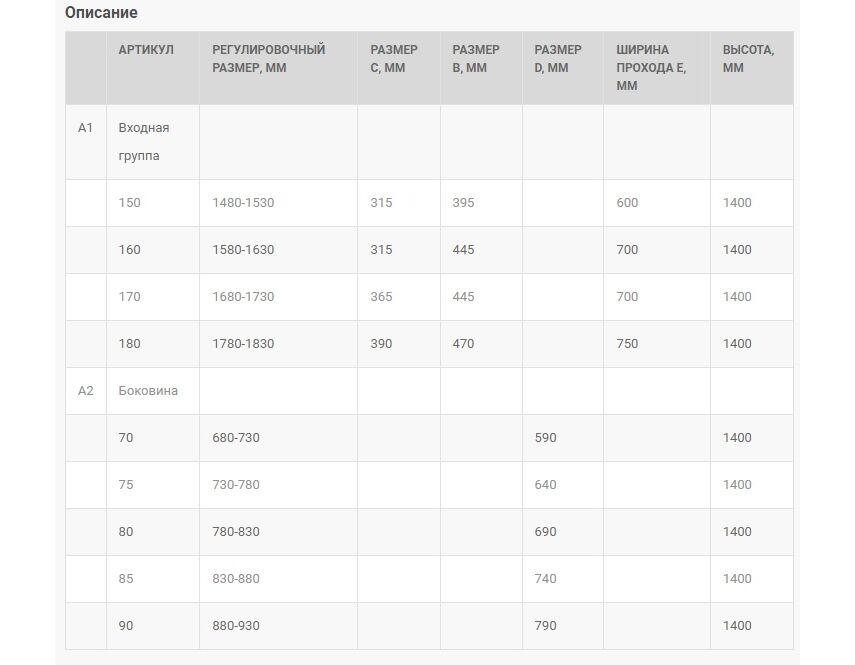Click the 590 size D value
Viewport: 855px width, 665px height.
click(545, 438)
